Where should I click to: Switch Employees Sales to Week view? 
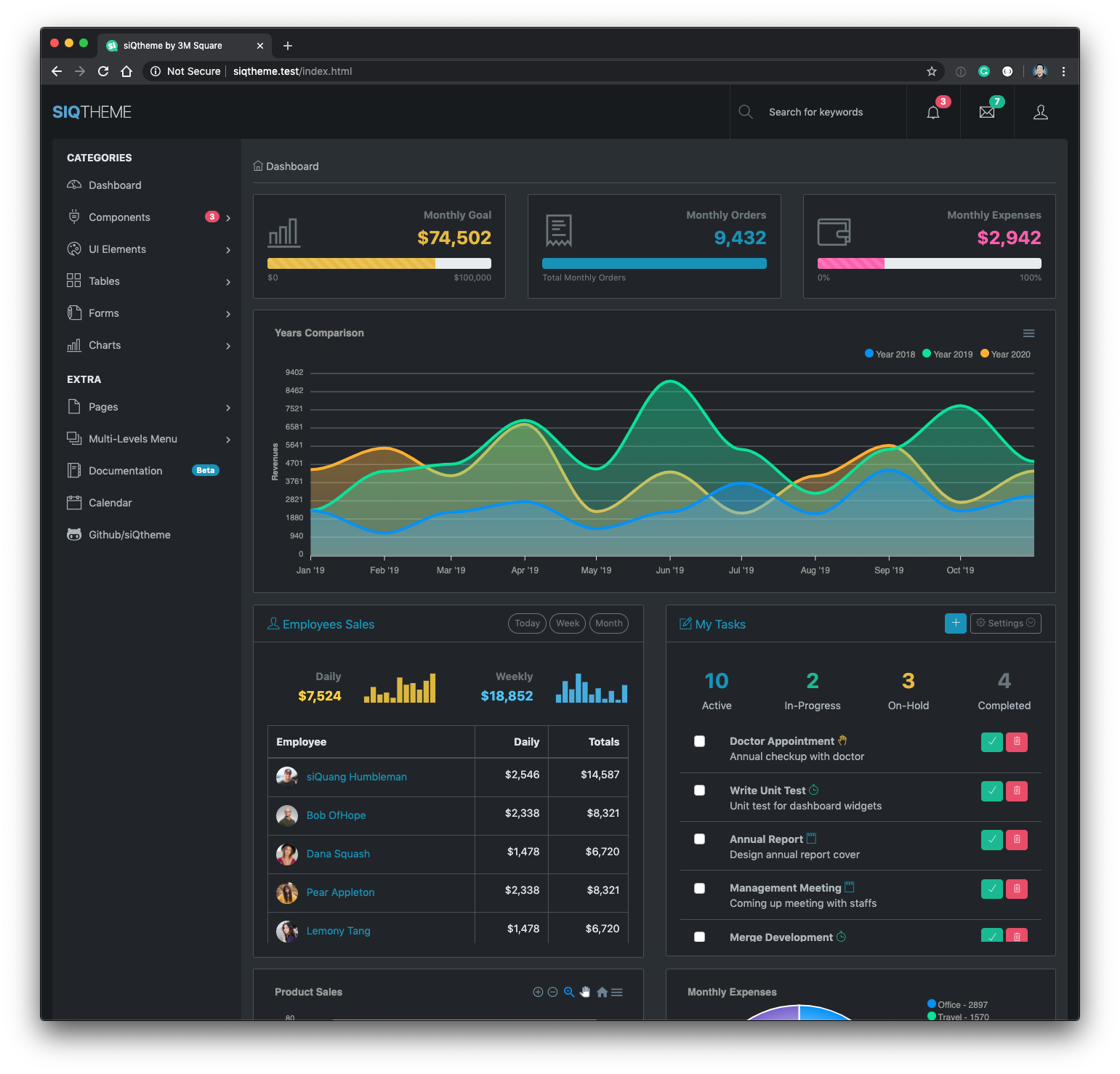click(x=568, y=623)
